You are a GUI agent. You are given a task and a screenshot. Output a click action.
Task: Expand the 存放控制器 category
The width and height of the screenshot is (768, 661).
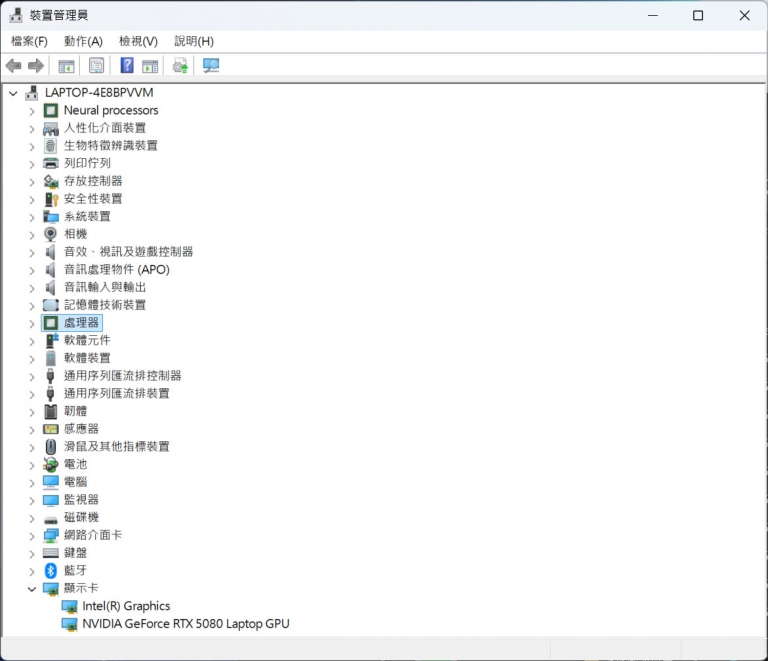click(x=32, y=182)
